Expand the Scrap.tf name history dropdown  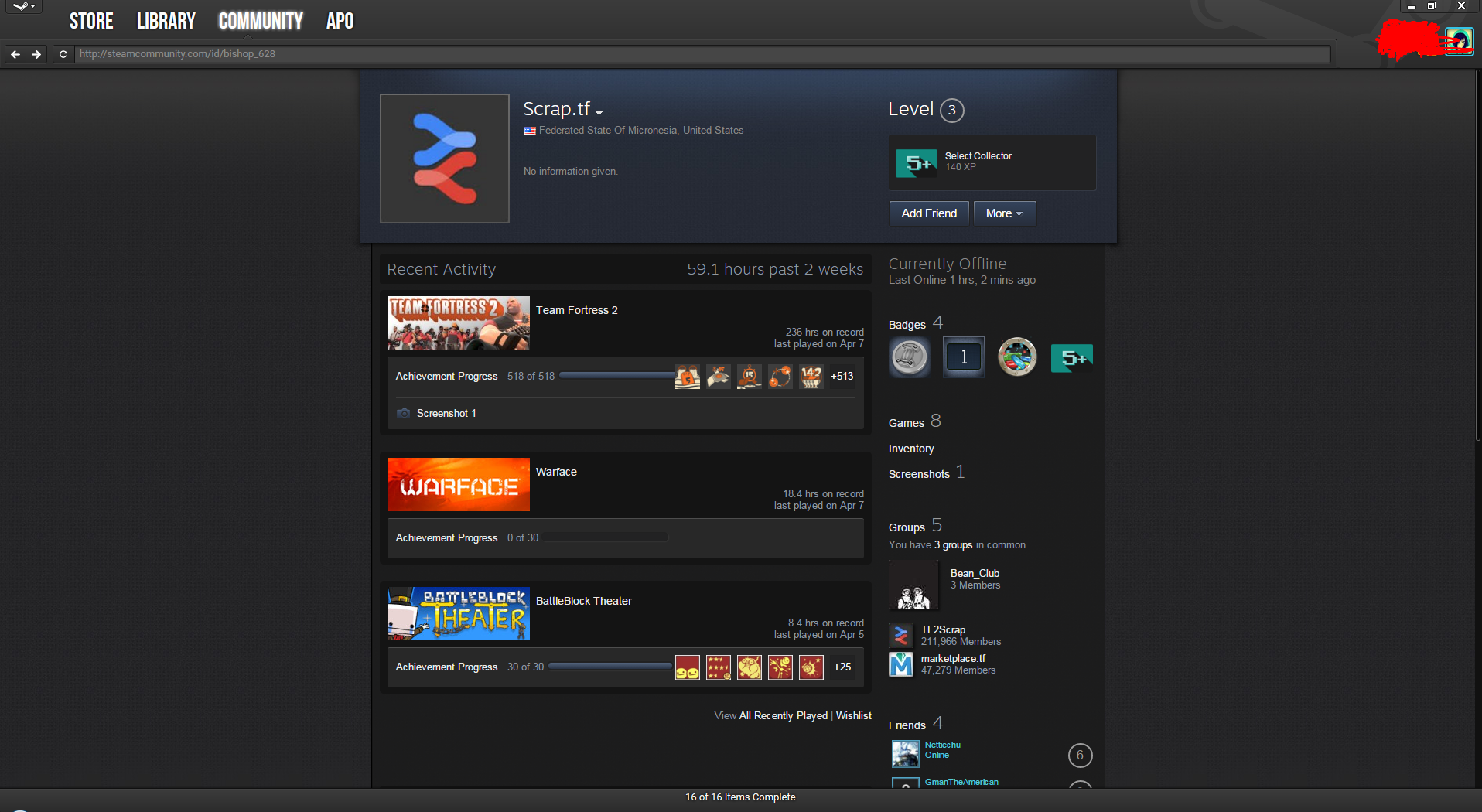point(599,113)
